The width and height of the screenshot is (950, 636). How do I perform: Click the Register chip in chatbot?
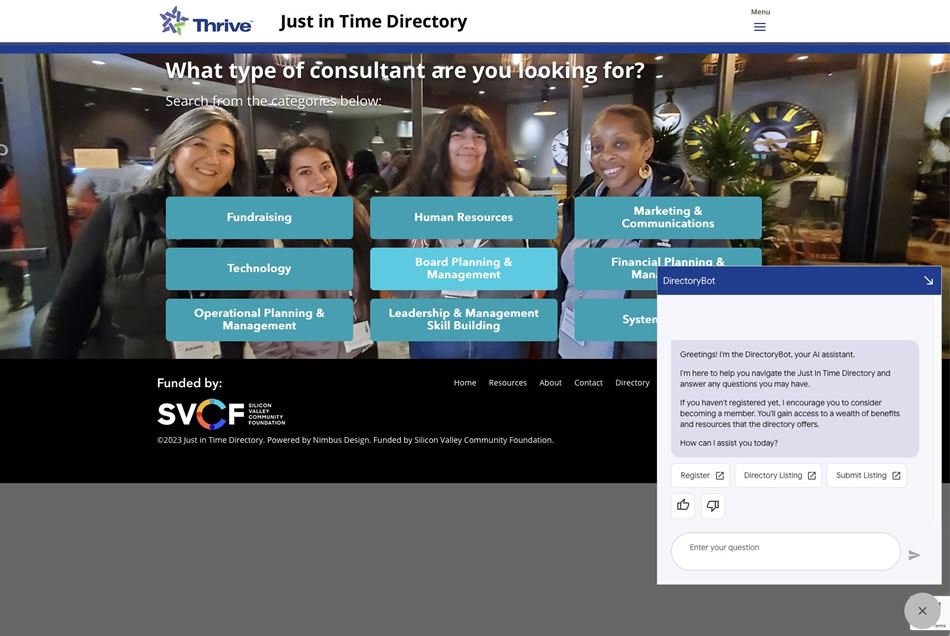click(x=701, y=475)
